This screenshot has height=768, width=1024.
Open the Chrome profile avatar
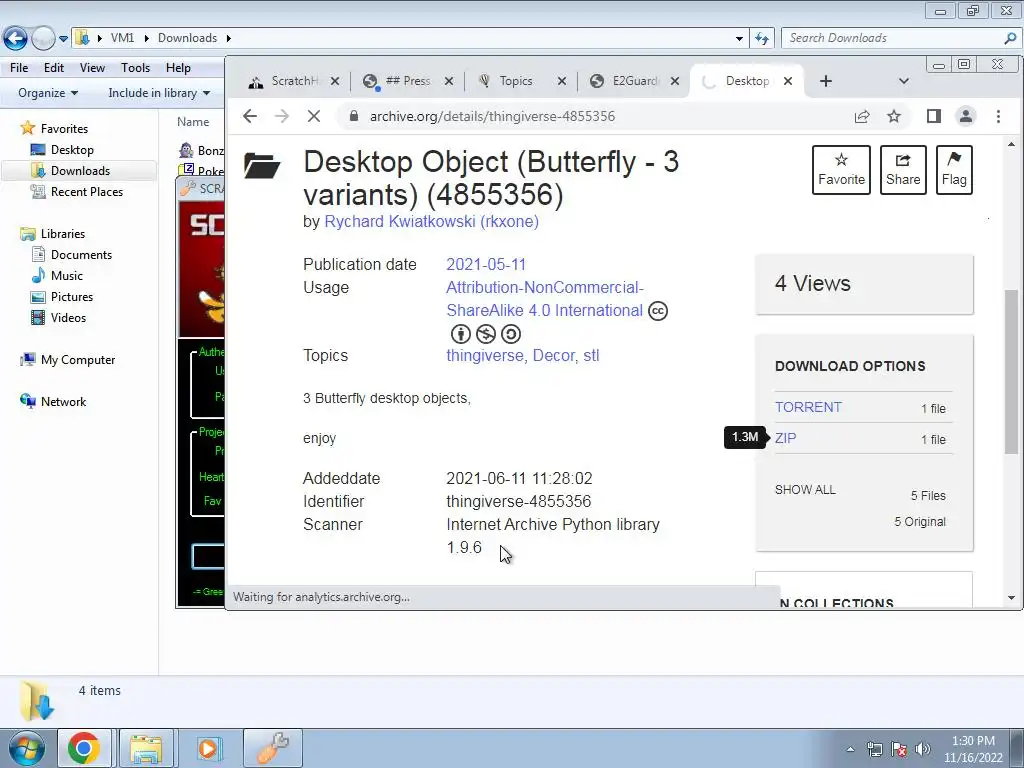(966, 116)
